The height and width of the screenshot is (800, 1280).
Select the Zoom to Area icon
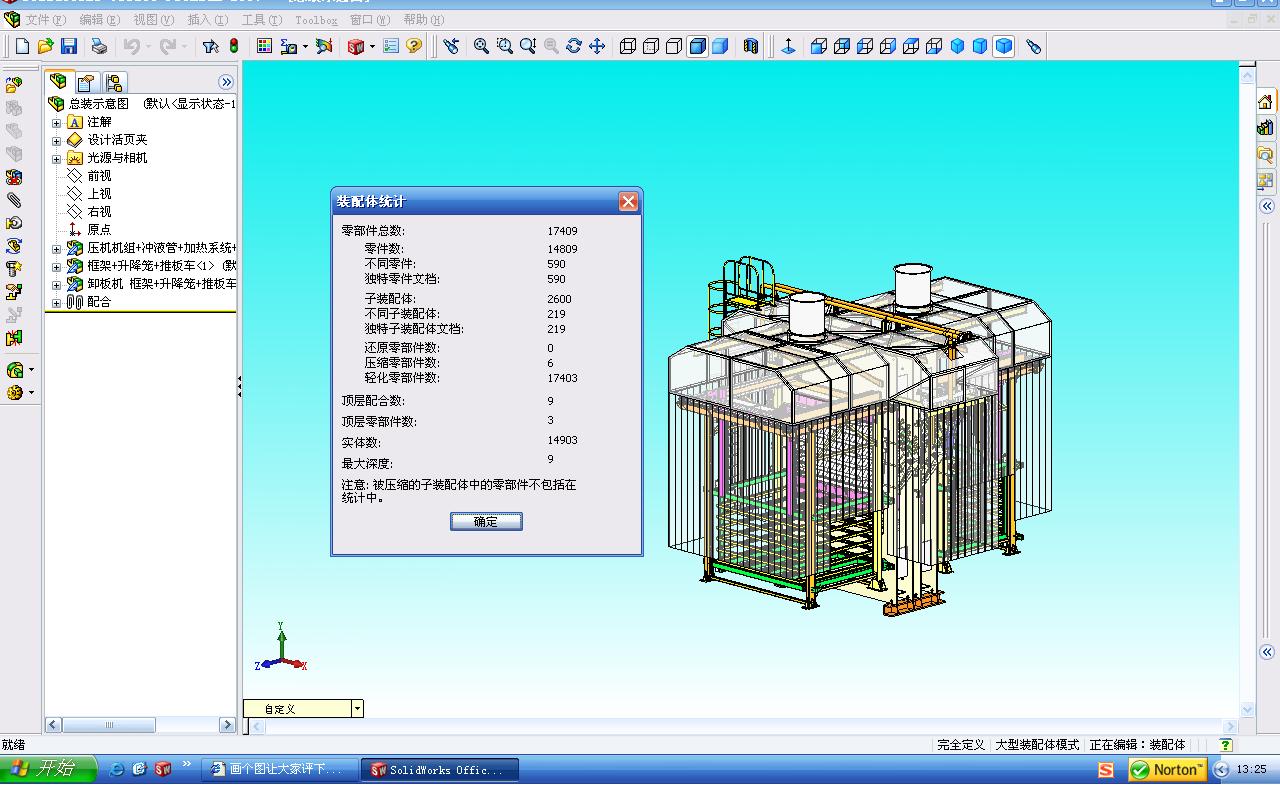pyautogui.click(x=505, y=46)
